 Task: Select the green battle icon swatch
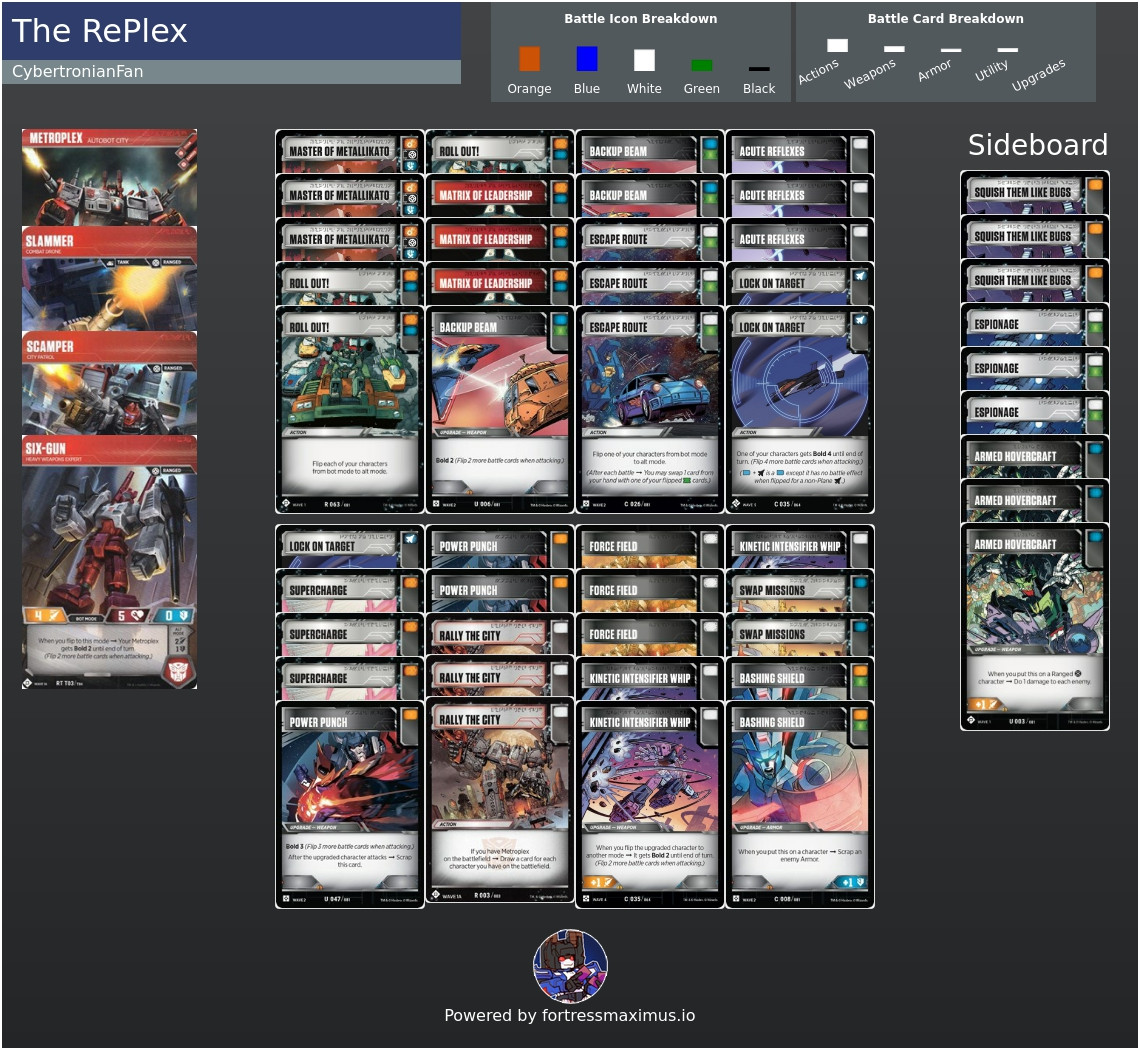click(x=702, y=65)
